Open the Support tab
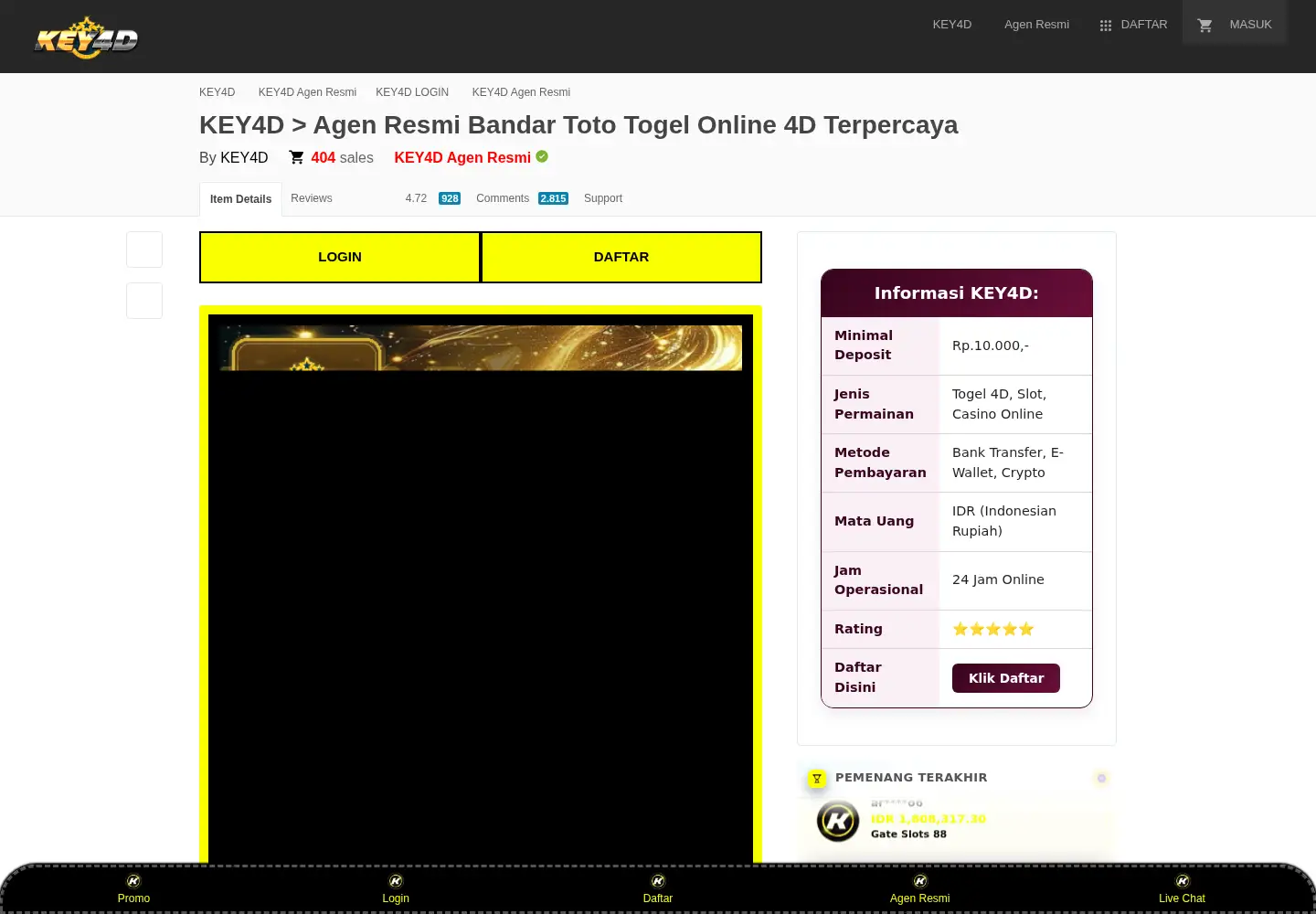 point(603,198)
